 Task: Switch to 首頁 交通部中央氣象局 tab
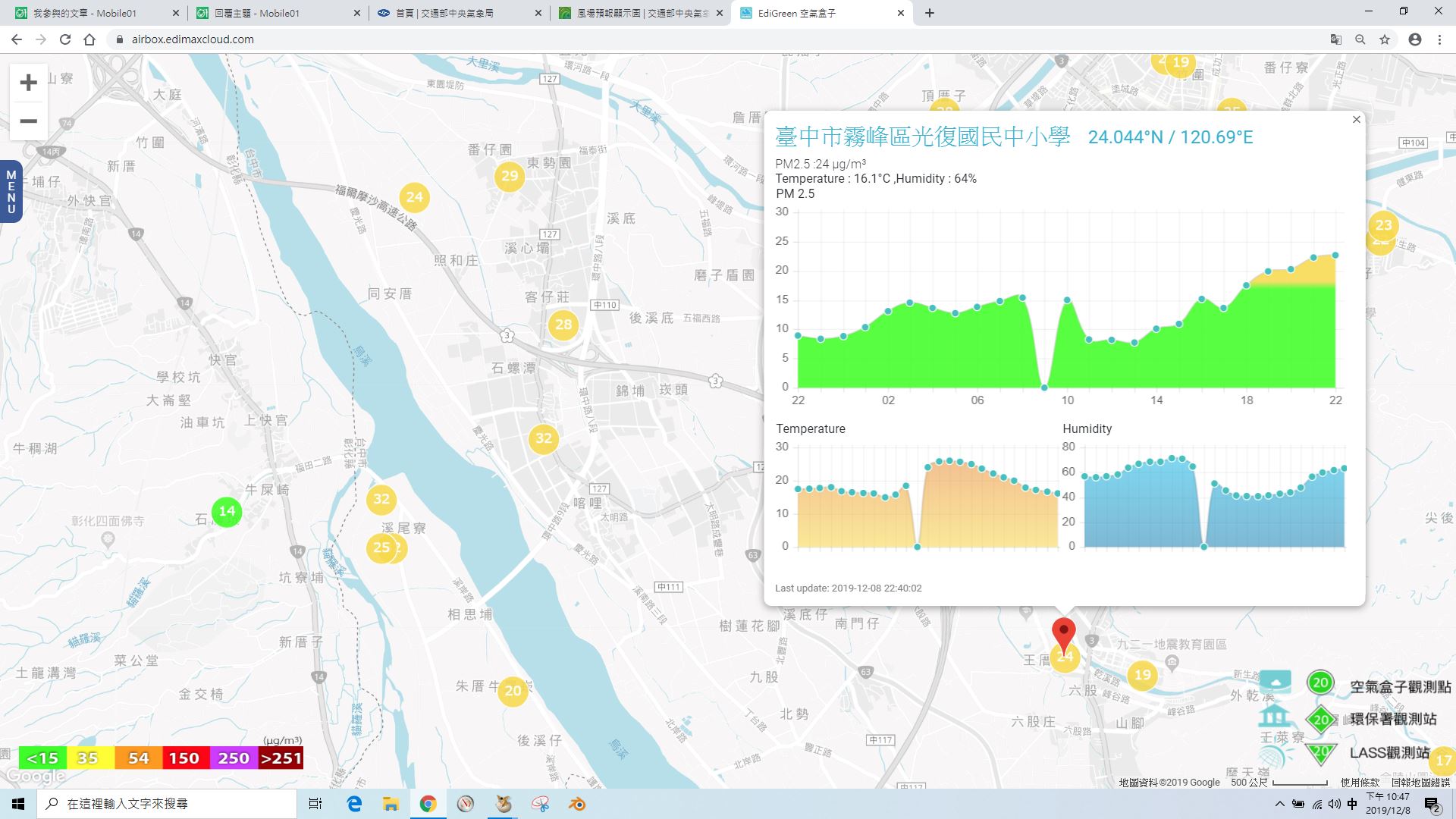(x=458, y=13)
